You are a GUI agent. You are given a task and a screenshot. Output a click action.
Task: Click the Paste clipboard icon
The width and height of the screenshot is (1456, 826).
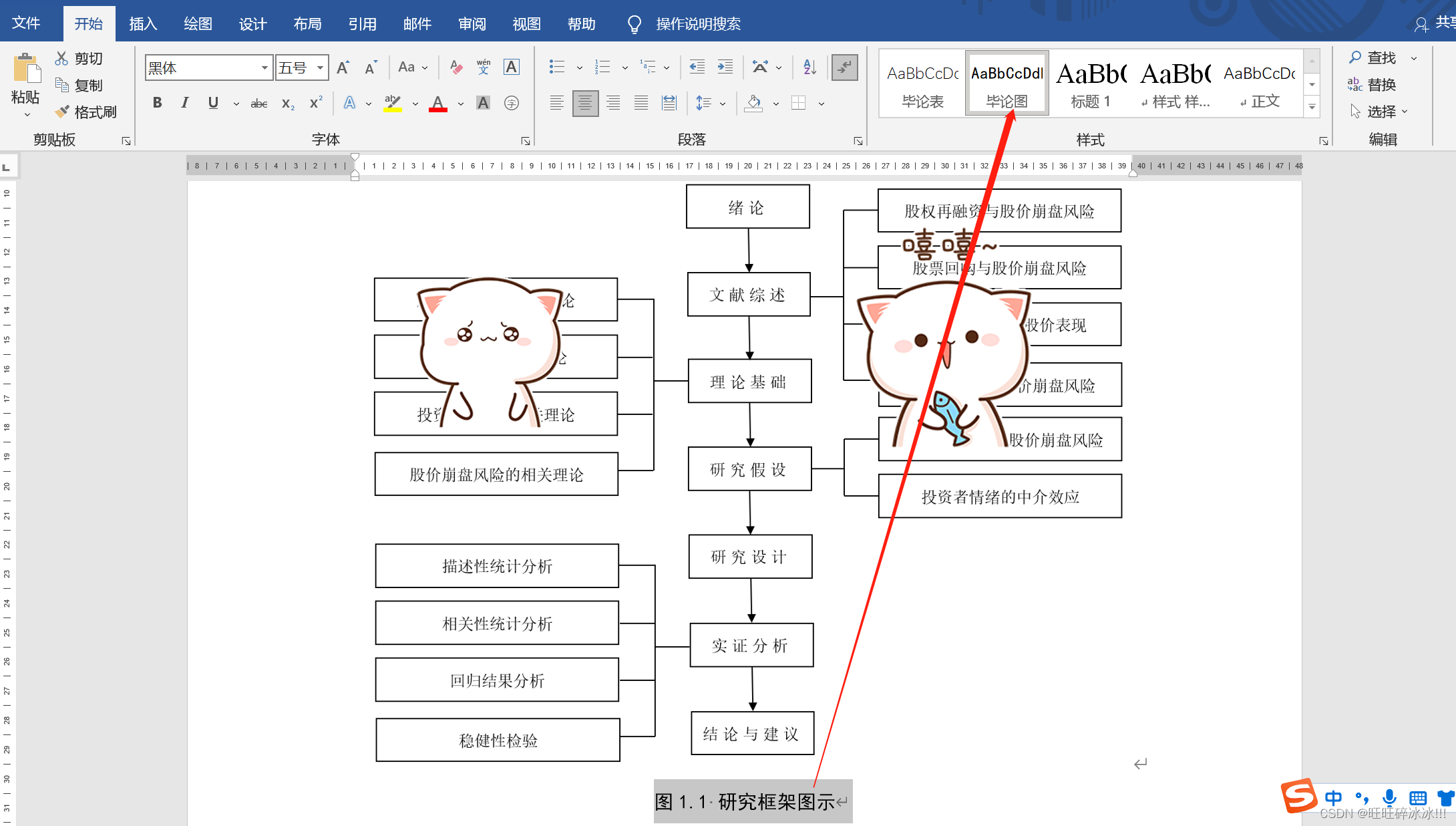pyautogui.click(x=26, y=68)
